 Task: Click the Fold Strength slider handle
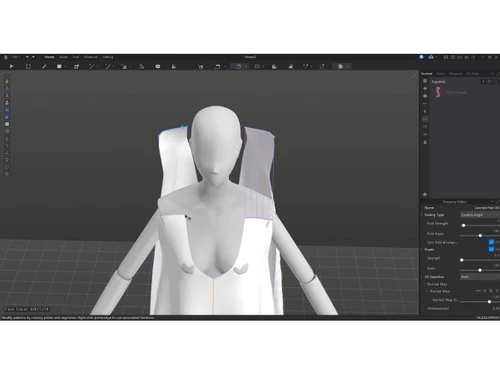point(463,226)
